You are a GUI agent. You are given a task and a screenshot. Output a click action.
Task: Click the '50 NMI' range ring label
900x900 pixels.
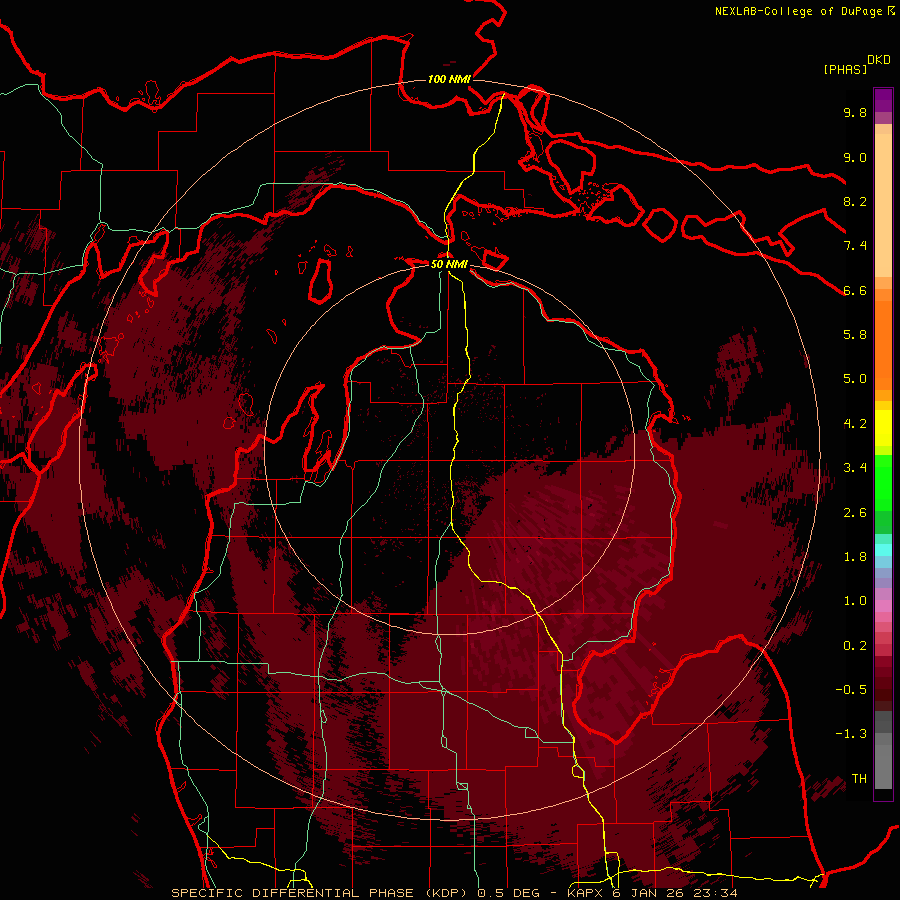449,264
